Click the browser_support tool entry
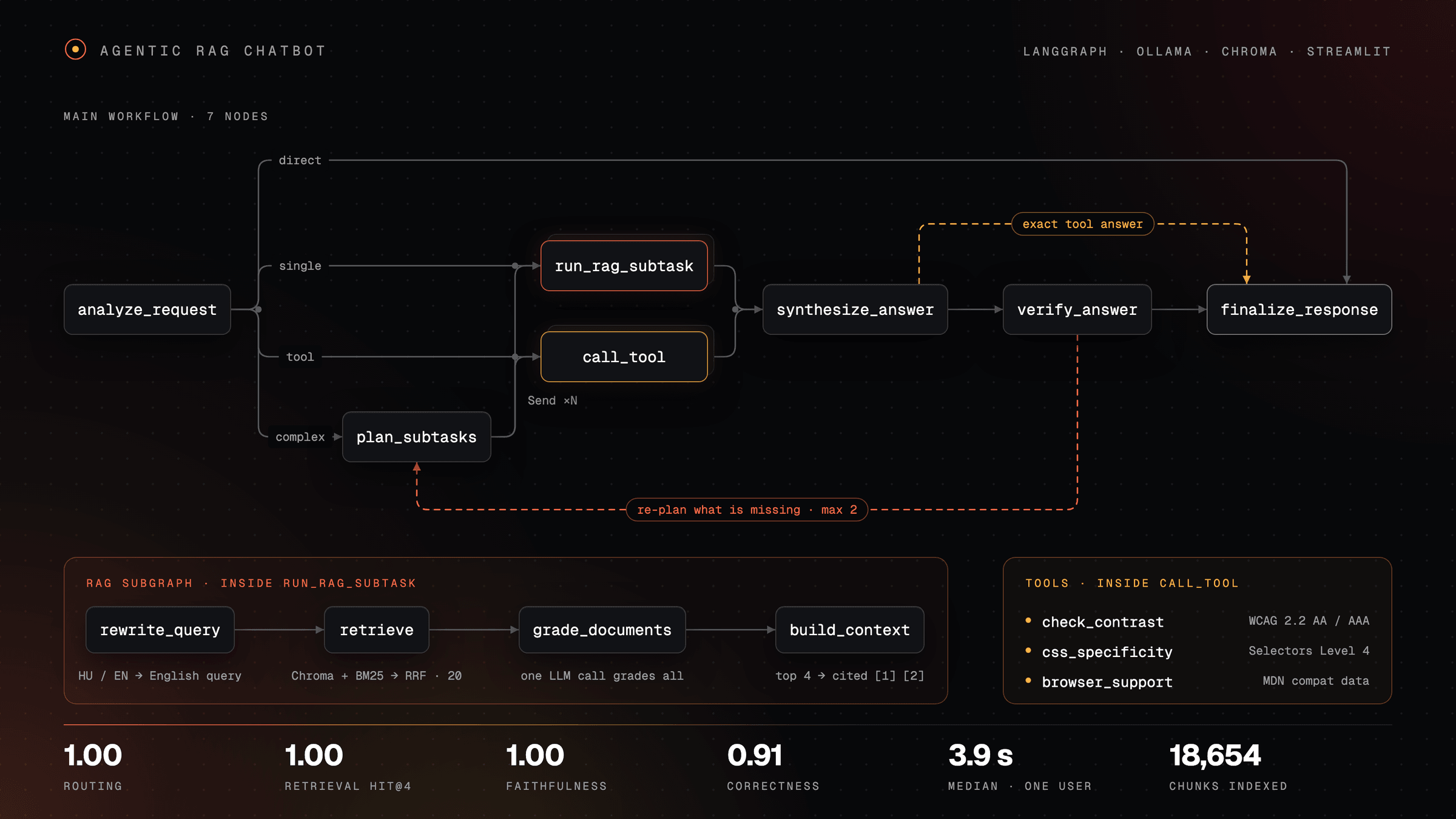The height and width of the screenshot is (819, 1456). (x=1107, y=682)
